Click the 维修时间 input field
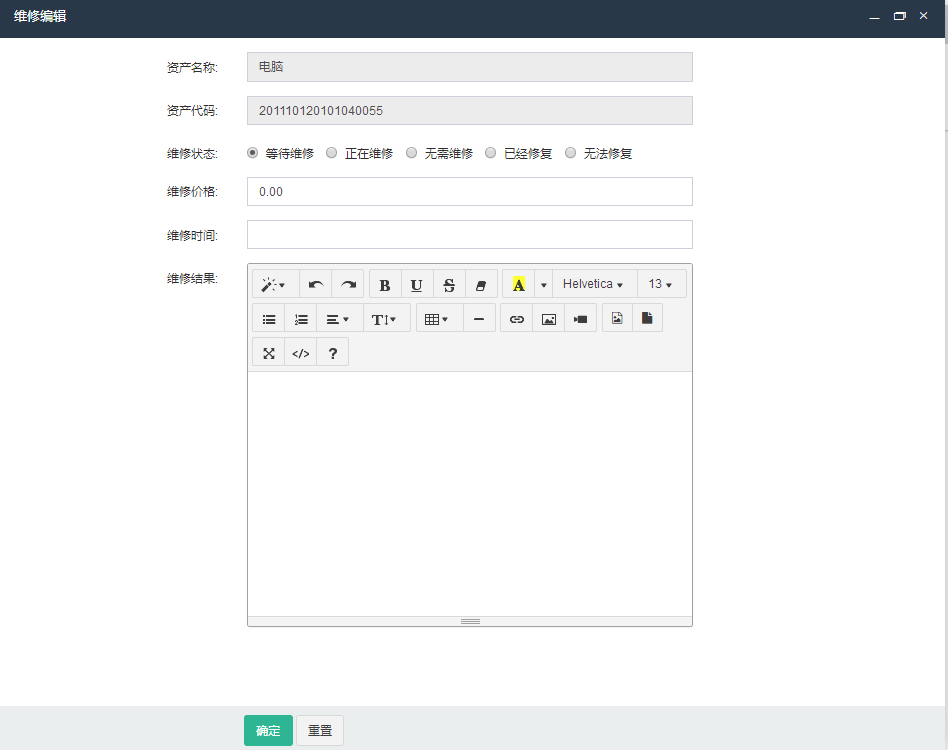Image resolution: width=948 pixels, height=750 pixels. 469,235
